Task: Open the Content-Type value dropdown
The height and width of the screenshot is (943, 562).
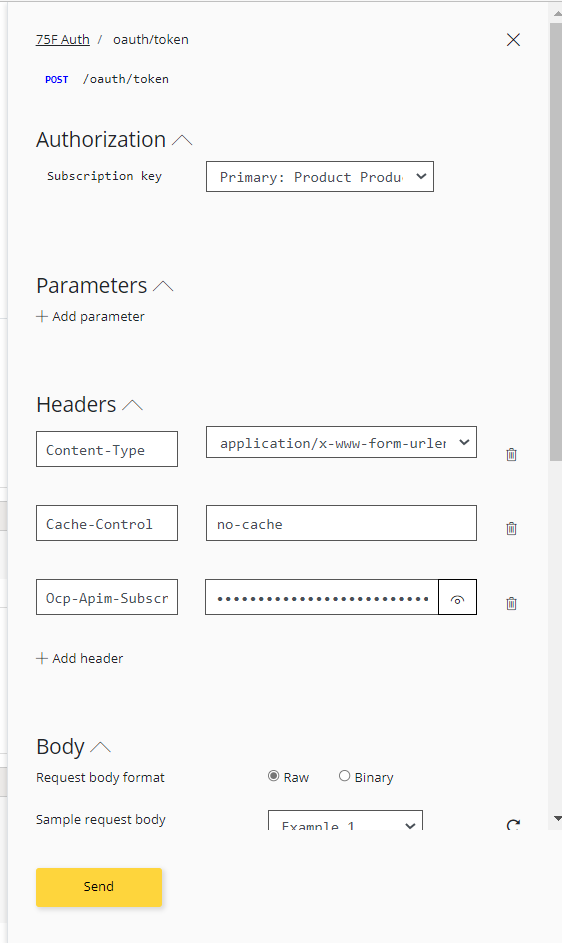Action: pos(341,443)
